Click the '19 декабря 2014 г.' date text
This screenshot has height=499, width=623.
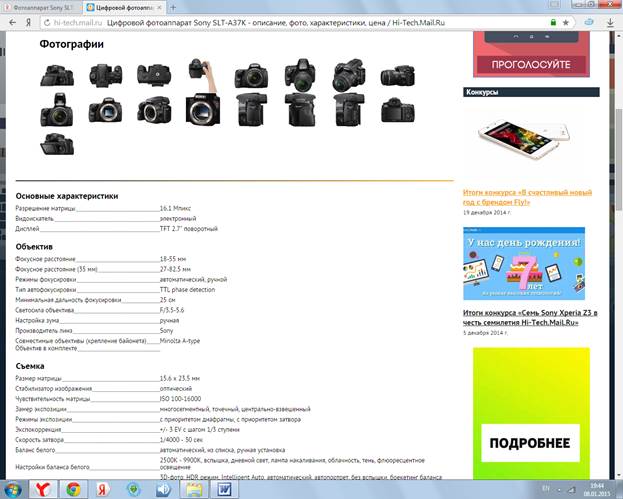coord(487,213)
